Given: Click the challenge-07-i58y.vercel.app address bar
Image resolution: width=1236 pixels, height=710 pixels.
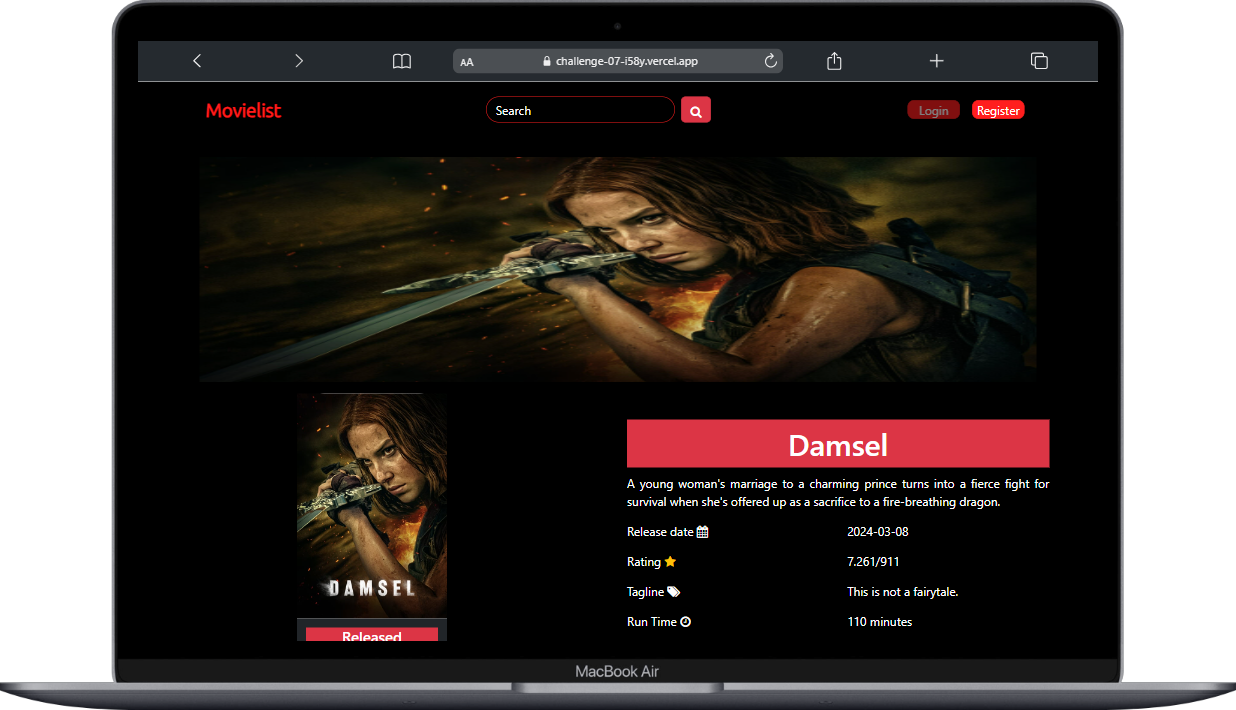Looking at the screenshot, I should pos(617,61).
